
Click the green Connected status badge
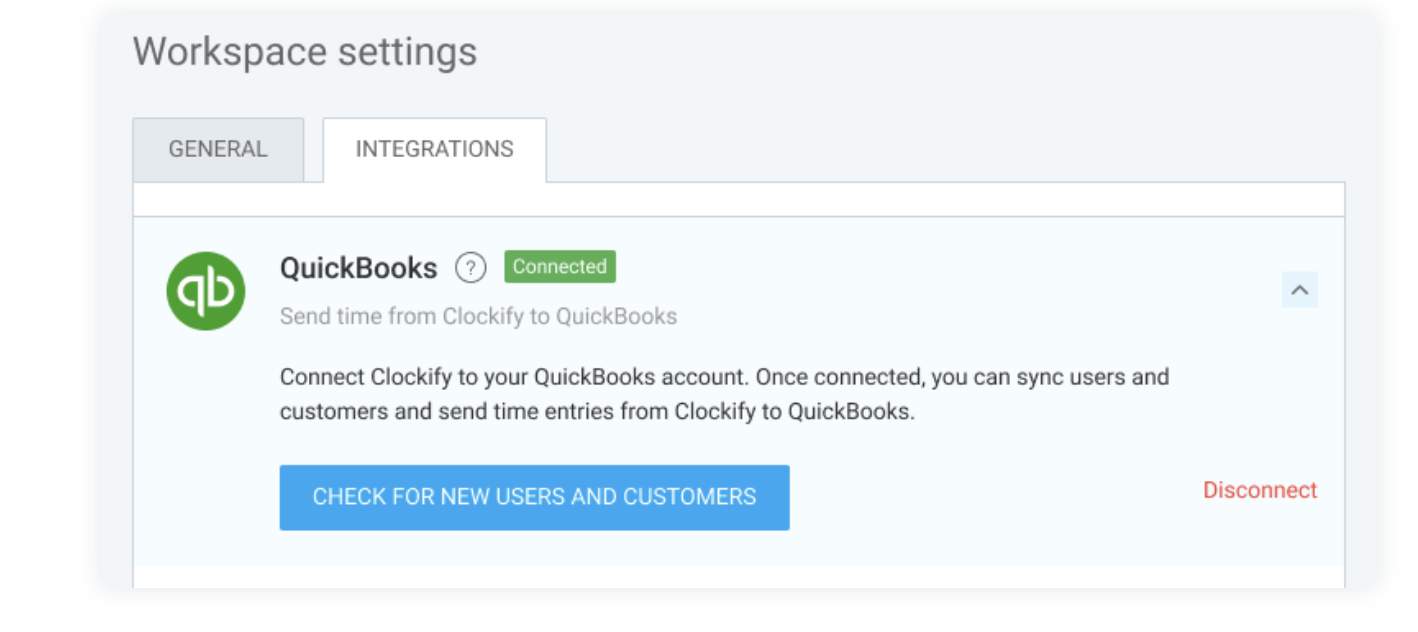(x=560, y=267)
